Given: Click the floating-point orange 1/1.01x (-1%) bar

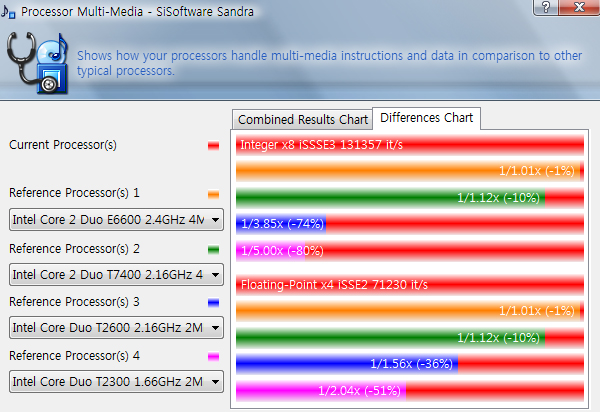Looking at the screenshot, I should click(408, 311).
